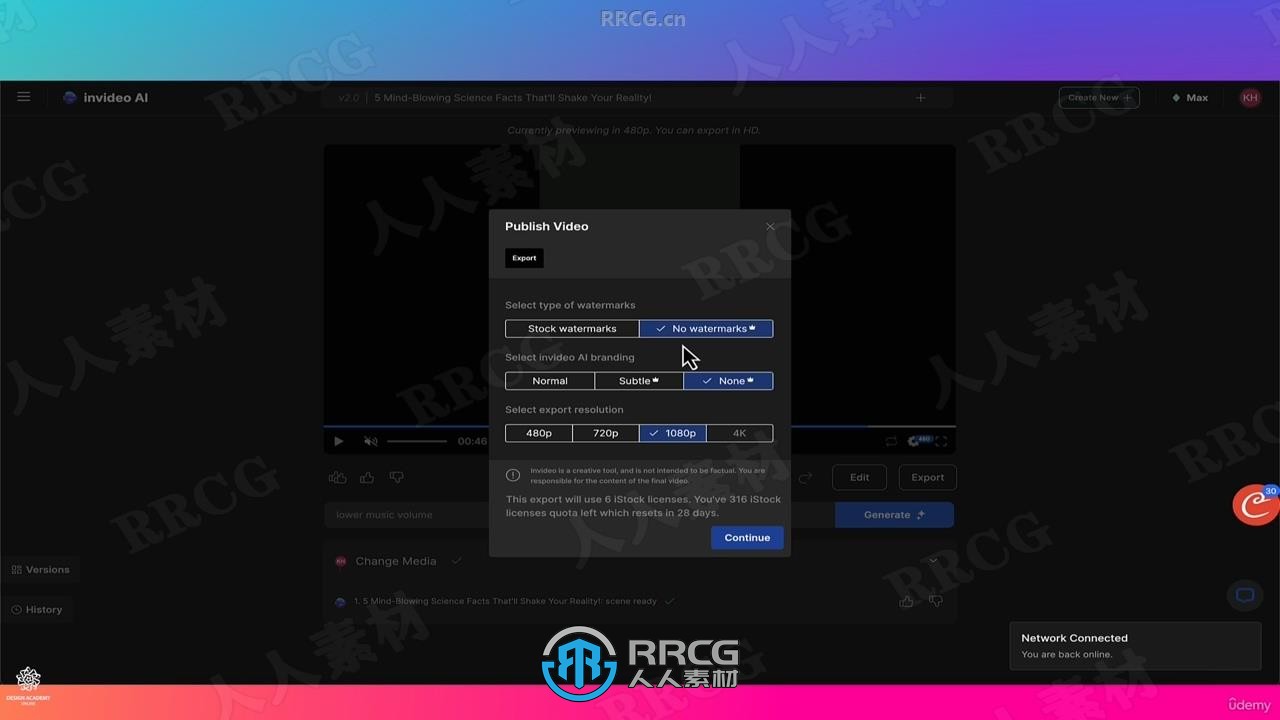Click the double thumbs-up icon

337,478
